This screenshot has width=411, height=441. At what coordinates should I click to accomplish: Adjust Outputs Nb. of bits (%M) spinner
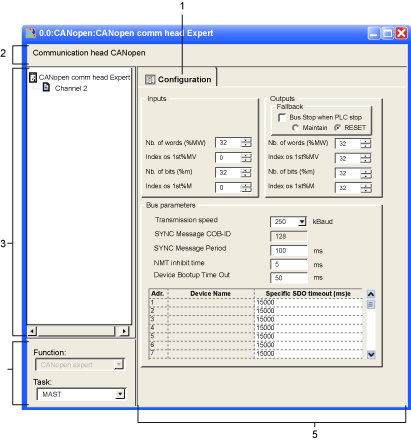click(366, 173)
